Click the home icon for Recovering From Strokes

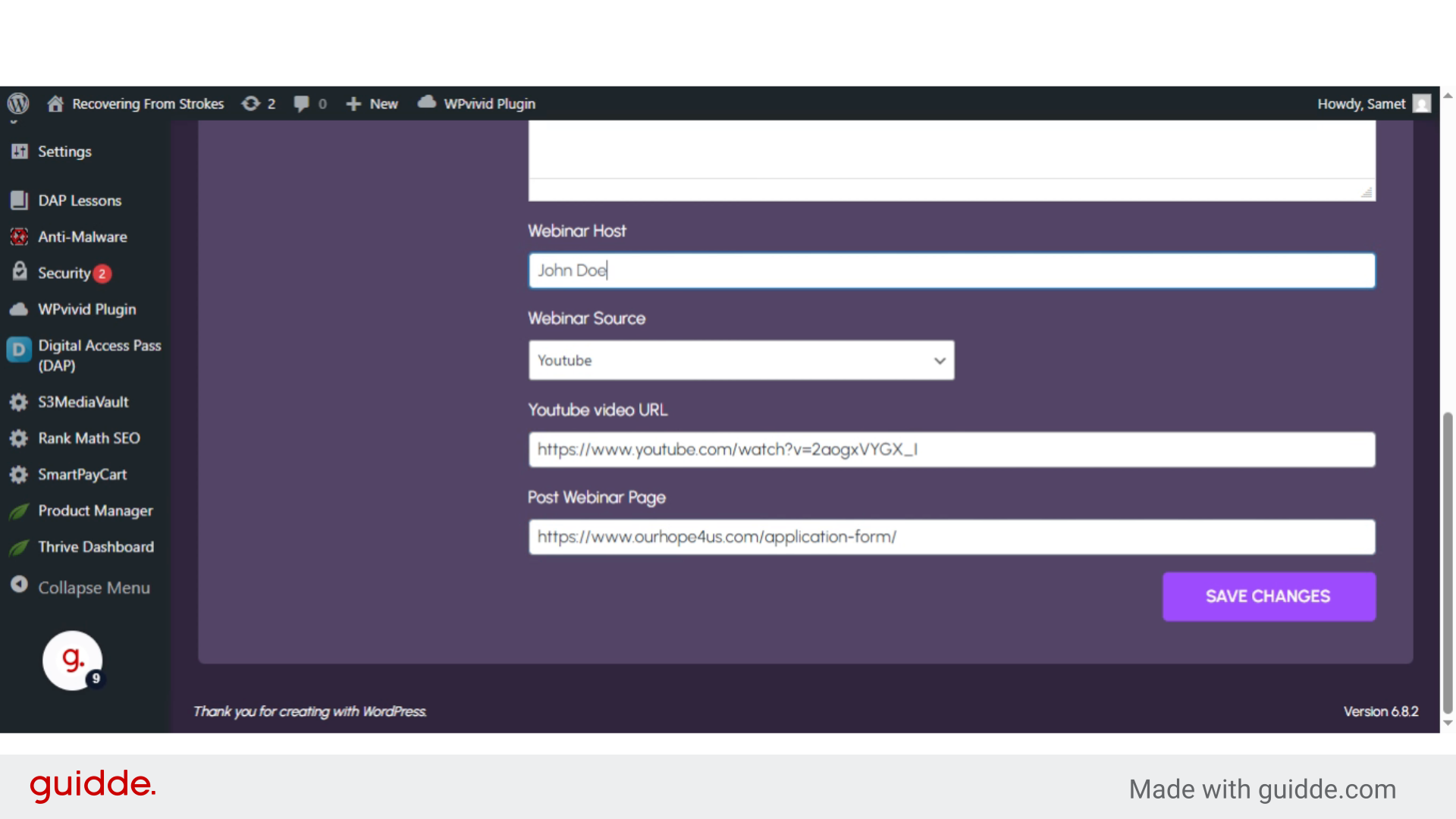click(x=55, y=104)
